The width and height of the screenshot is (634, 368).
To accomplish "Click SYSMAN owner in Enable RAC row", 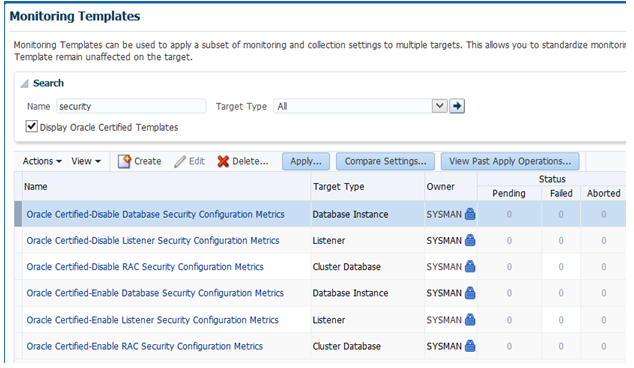I will point(444,347).
